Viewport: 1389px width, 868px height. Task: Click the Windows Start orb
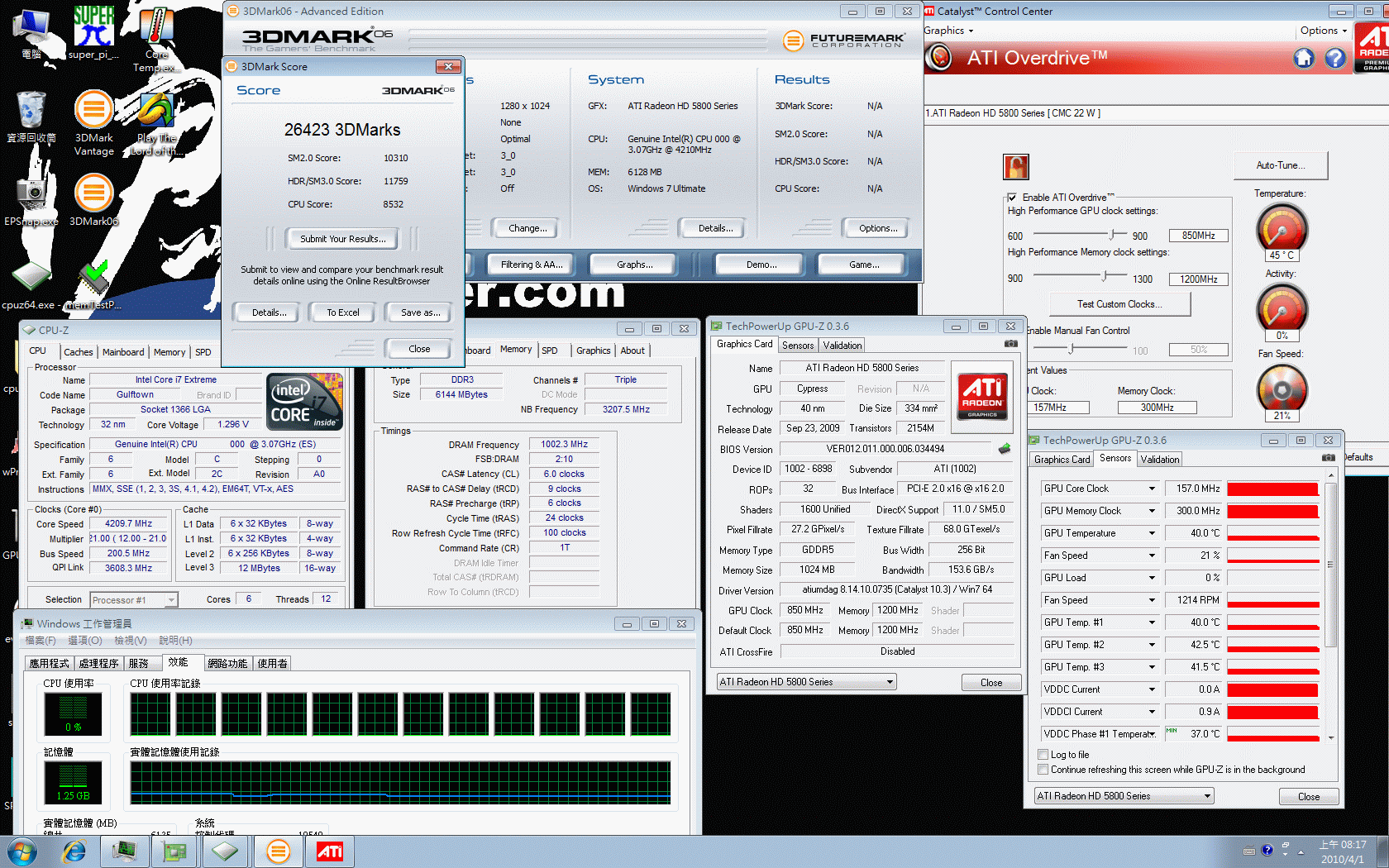(x=21, y=851)
